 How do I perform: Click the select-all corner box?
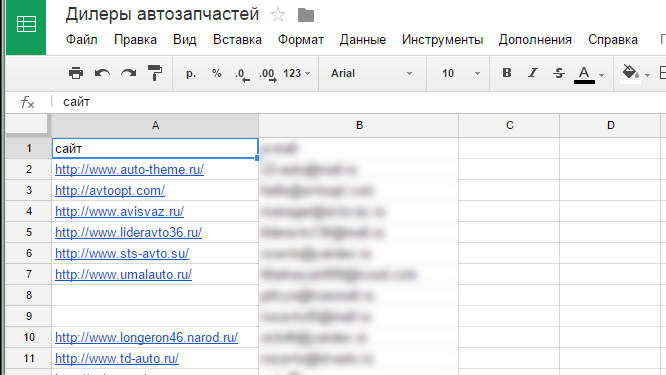pos(28,125)
